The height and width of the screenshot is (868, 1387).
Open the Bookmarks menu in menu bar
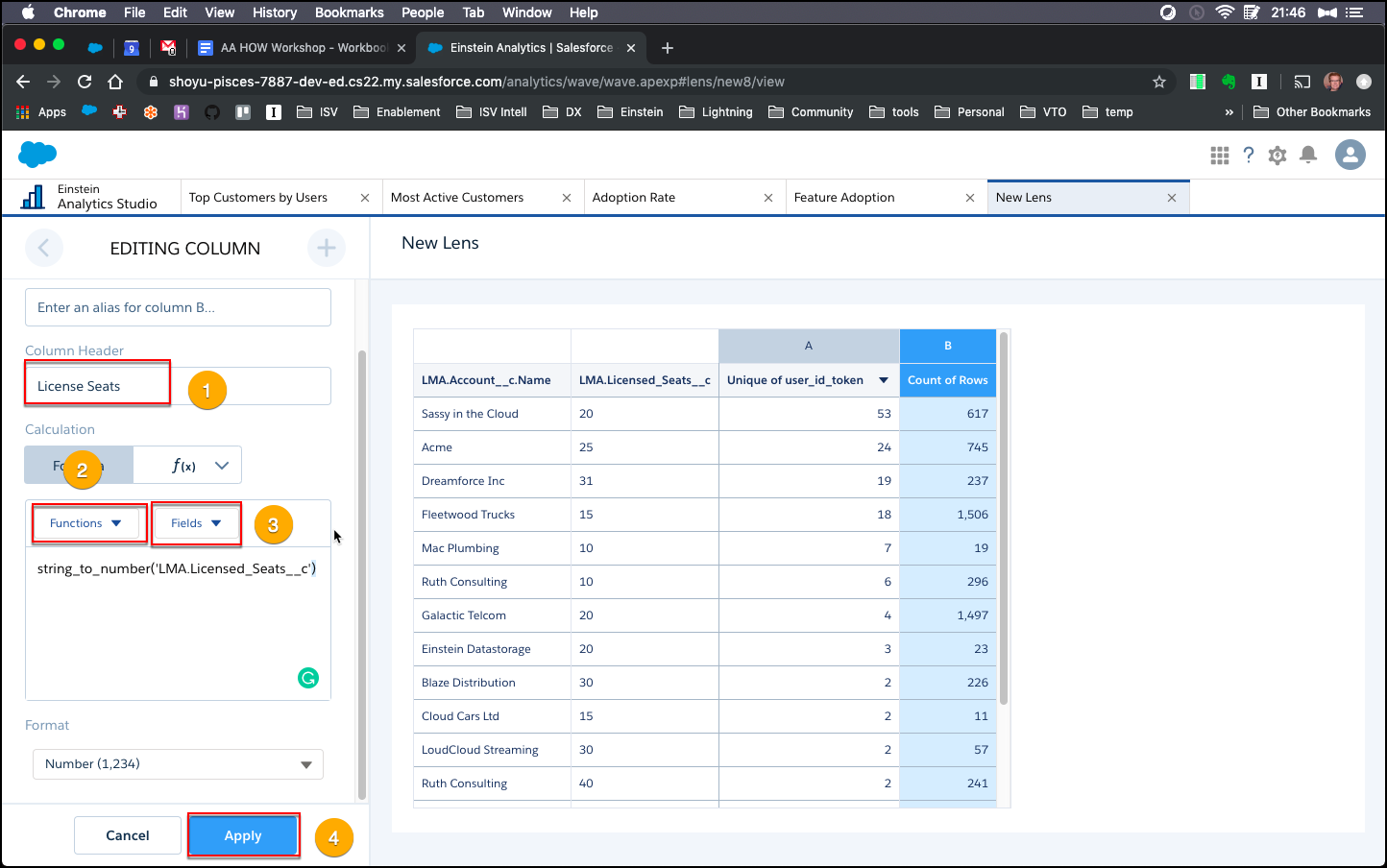tap(350, 12)
